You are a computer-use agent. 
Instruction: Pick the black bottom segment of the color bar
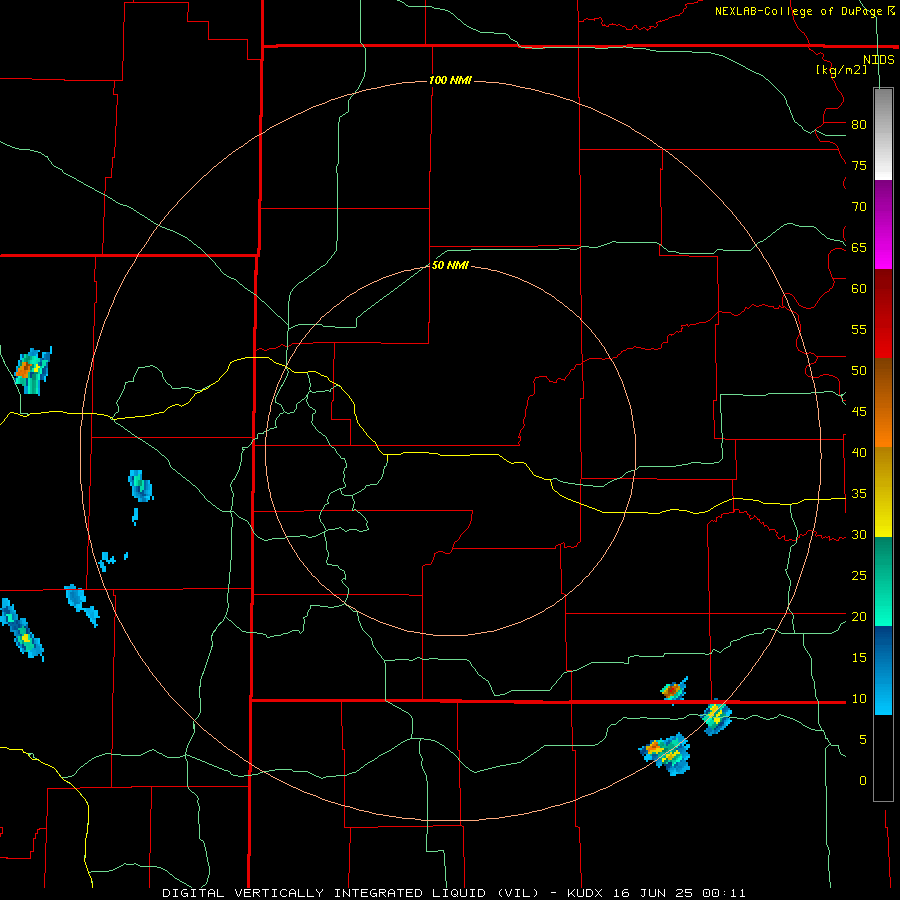883,758
